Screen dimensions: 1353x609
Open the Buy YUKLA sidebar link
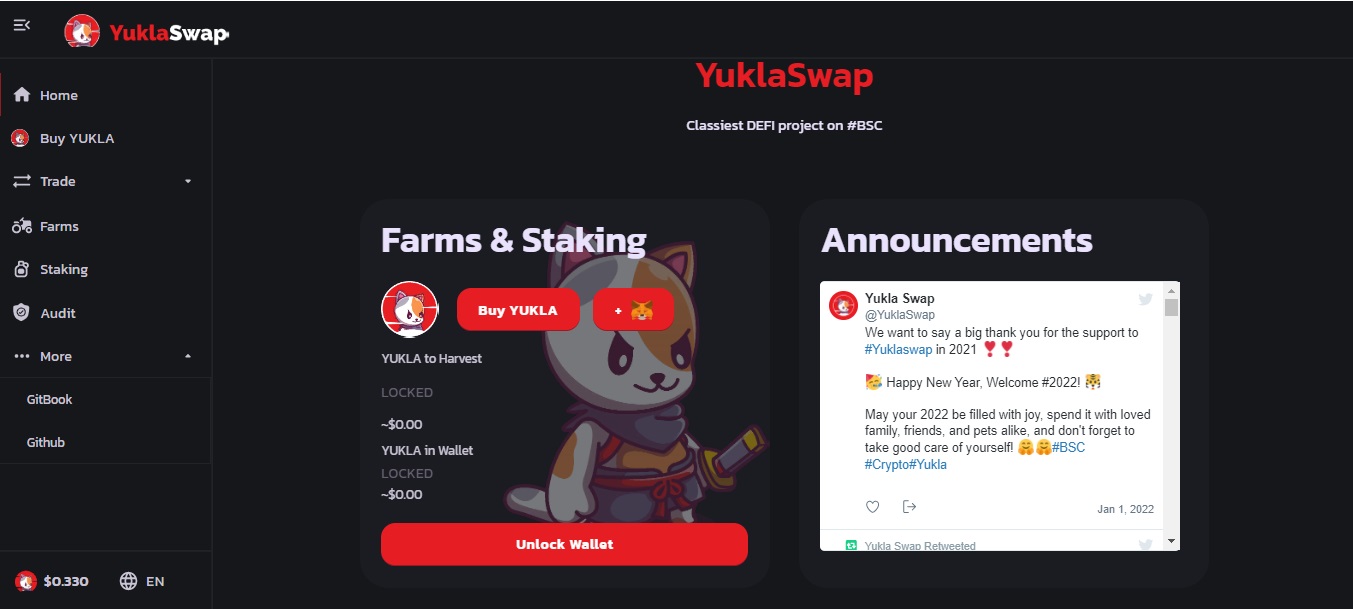(105, 138)
